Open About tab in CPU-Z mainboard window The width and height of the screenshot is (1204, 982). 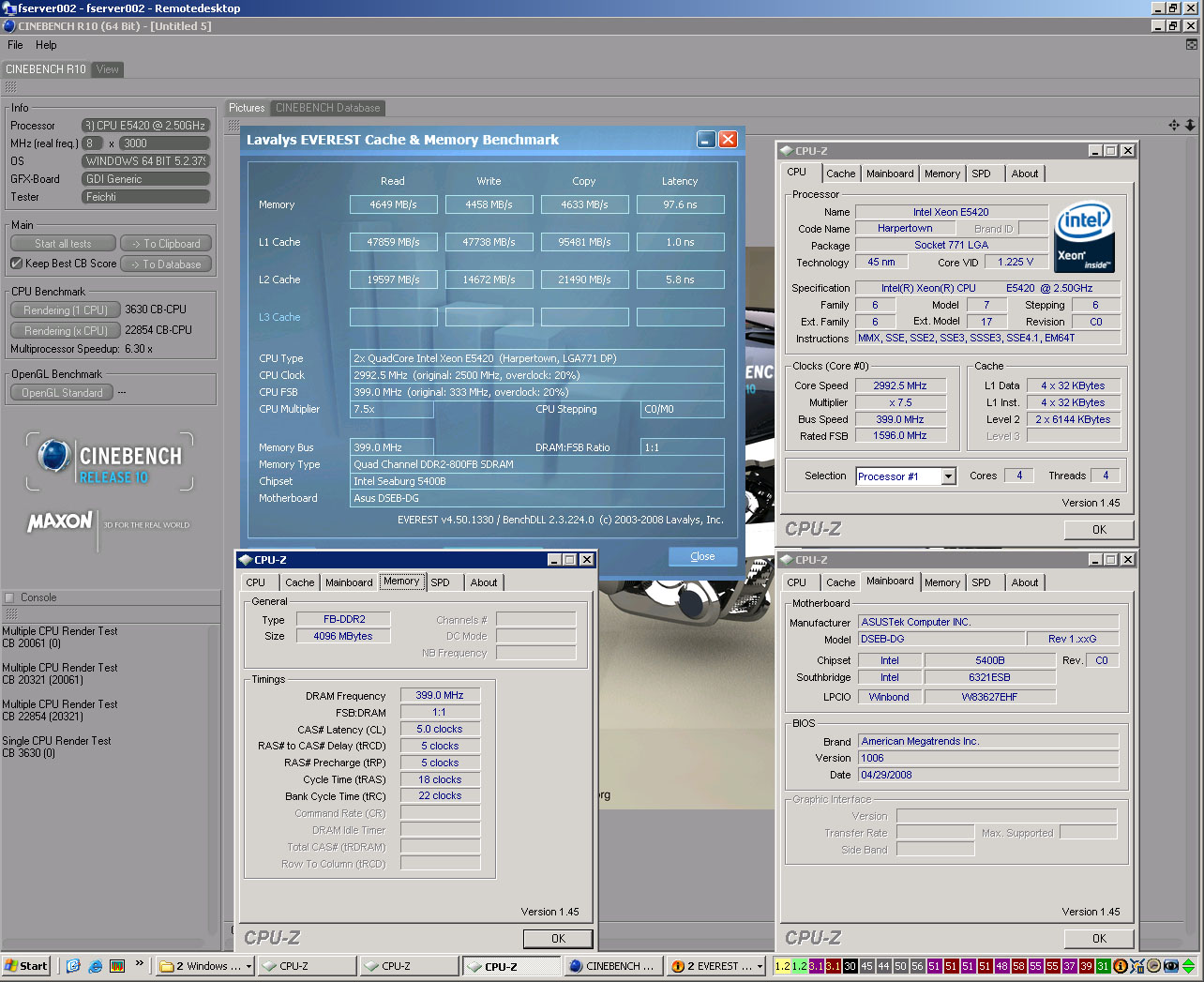coord(1025,582)
